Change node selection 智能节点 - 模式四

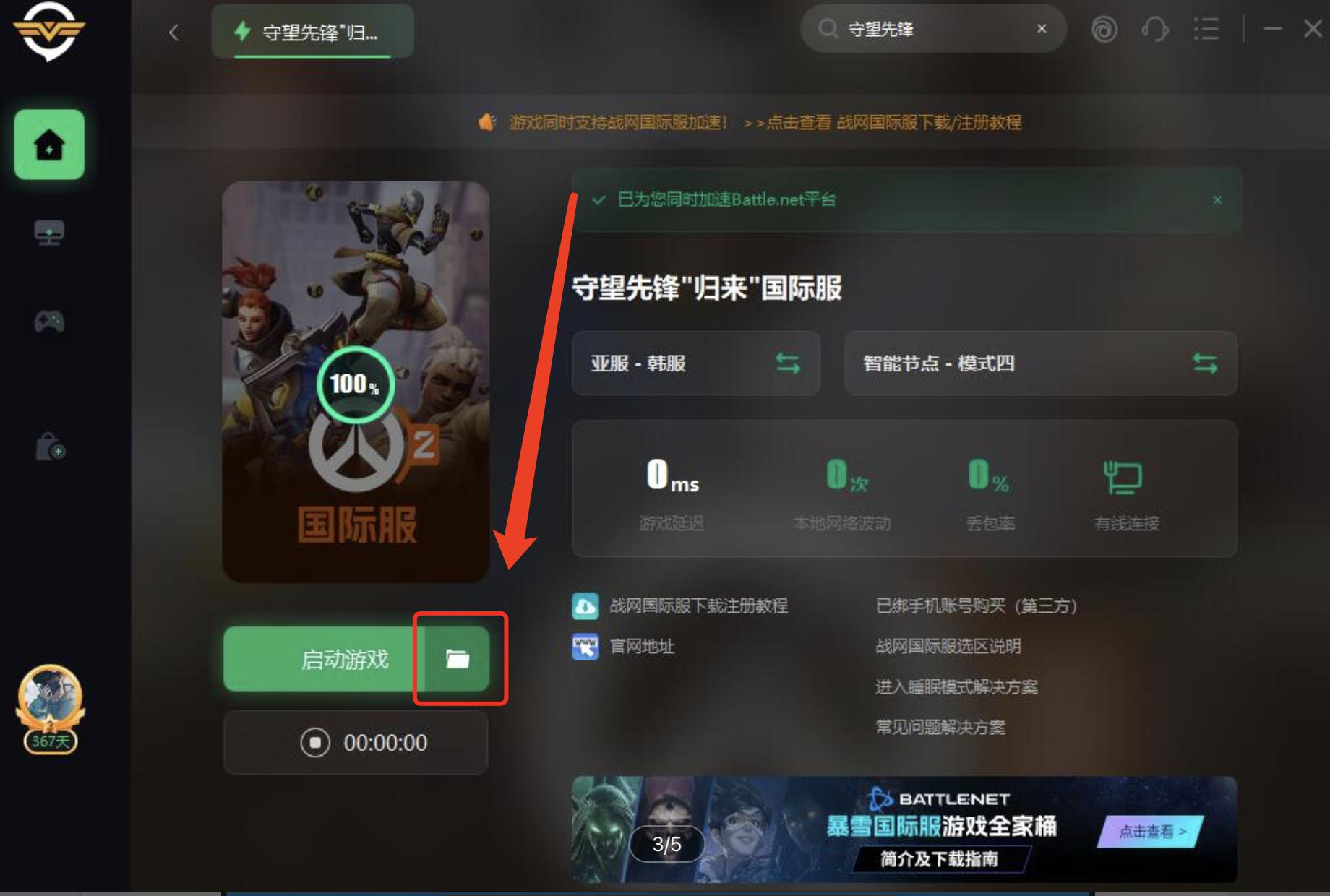click(1041, 363)
